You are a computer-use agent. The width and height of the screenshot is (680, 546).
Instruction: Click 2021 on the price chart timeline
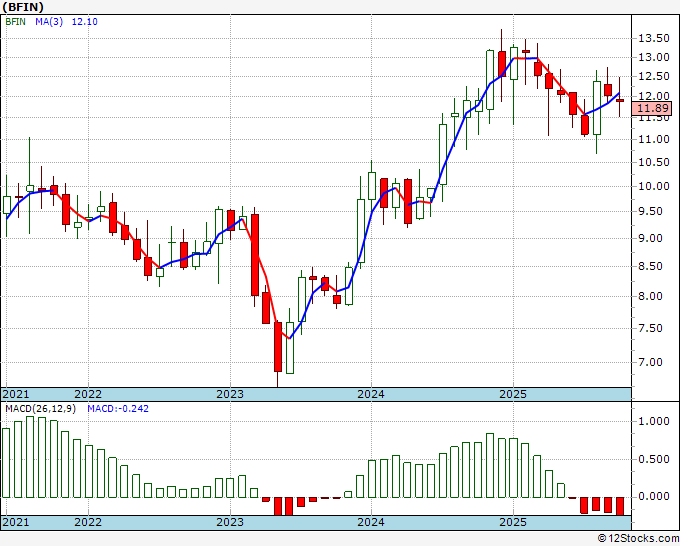15,394
